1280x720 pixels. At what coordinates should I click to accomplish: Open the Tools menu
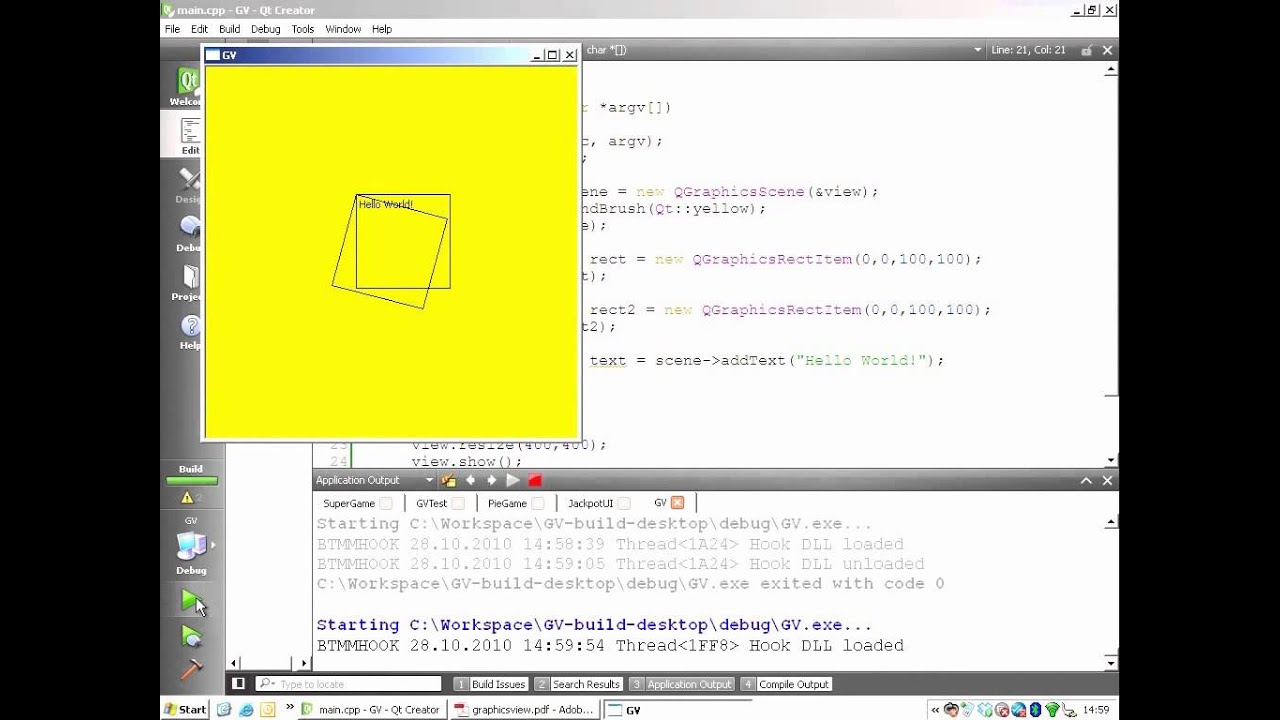coord(303,29)
